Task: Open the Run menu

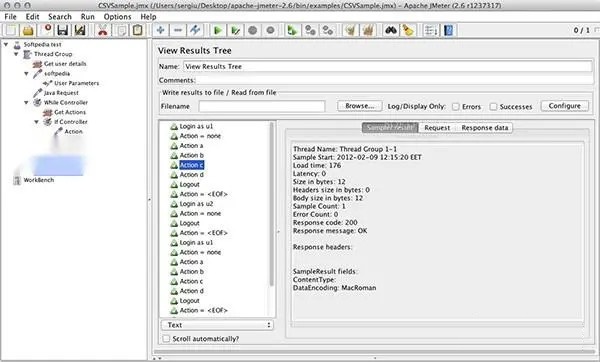Action: pyautogui.click(x=88, y=16)
